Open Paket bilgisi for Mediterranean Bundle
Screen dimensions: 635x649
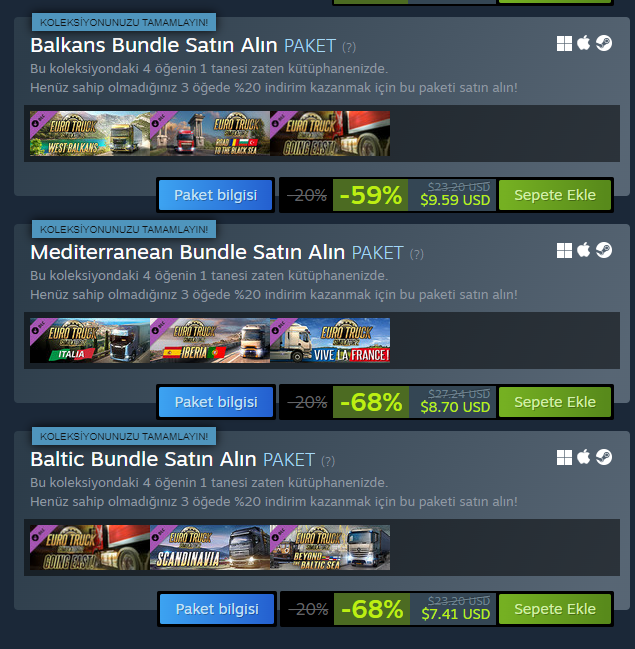point(216,402)
